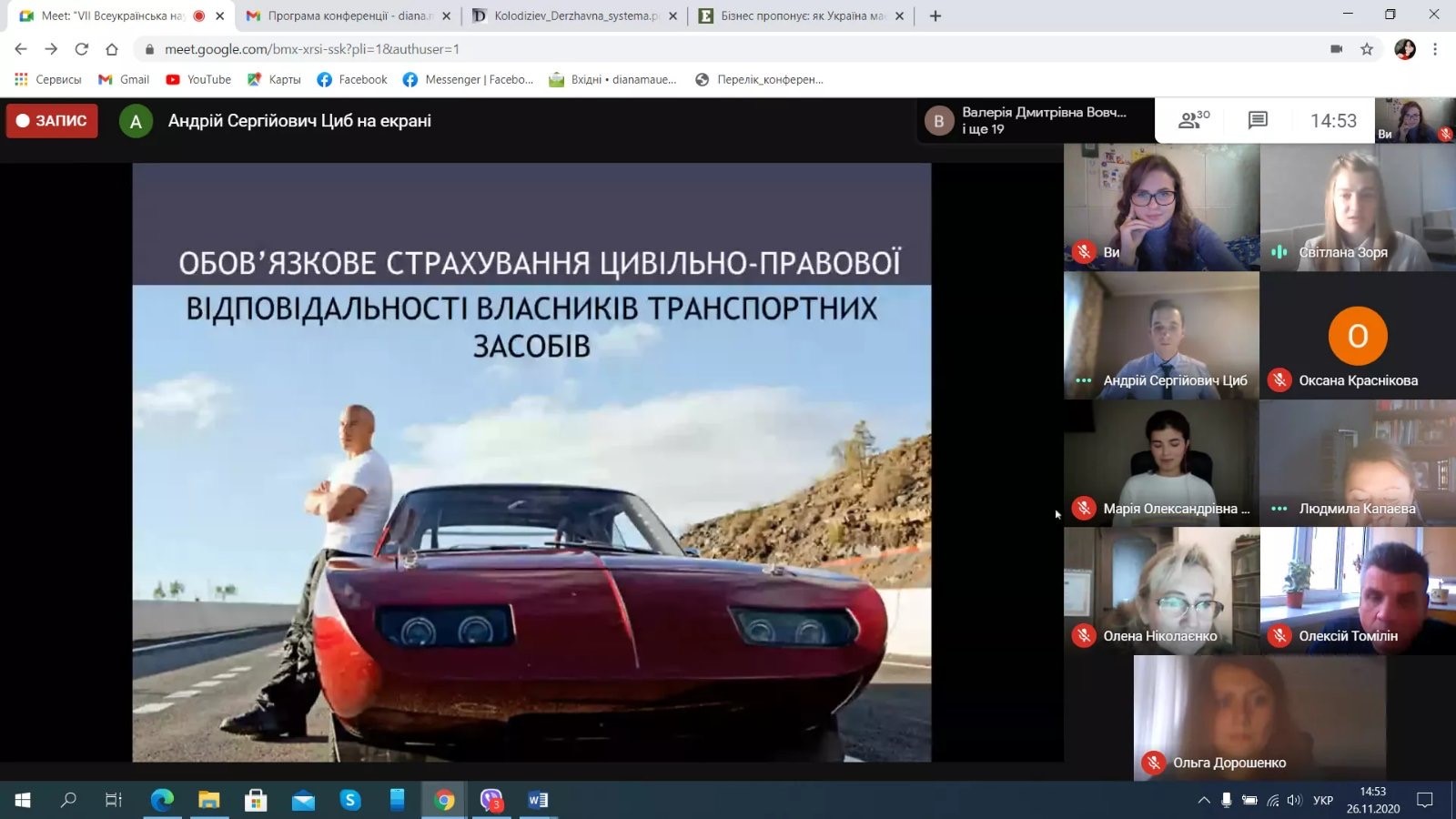This screenshot has height=819, width=1456.
Task: Click Оксана Краснікова orange avatar
Action: (x=1358, y=335)
